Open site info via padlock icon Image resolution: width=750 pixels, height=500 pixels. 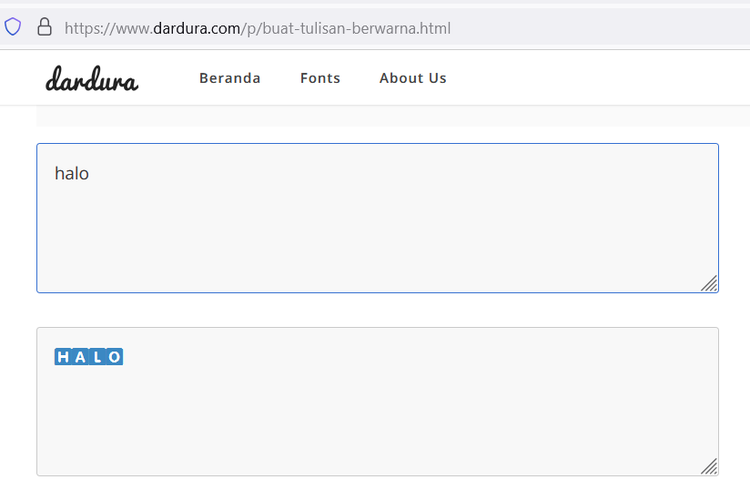pos(44,27)
